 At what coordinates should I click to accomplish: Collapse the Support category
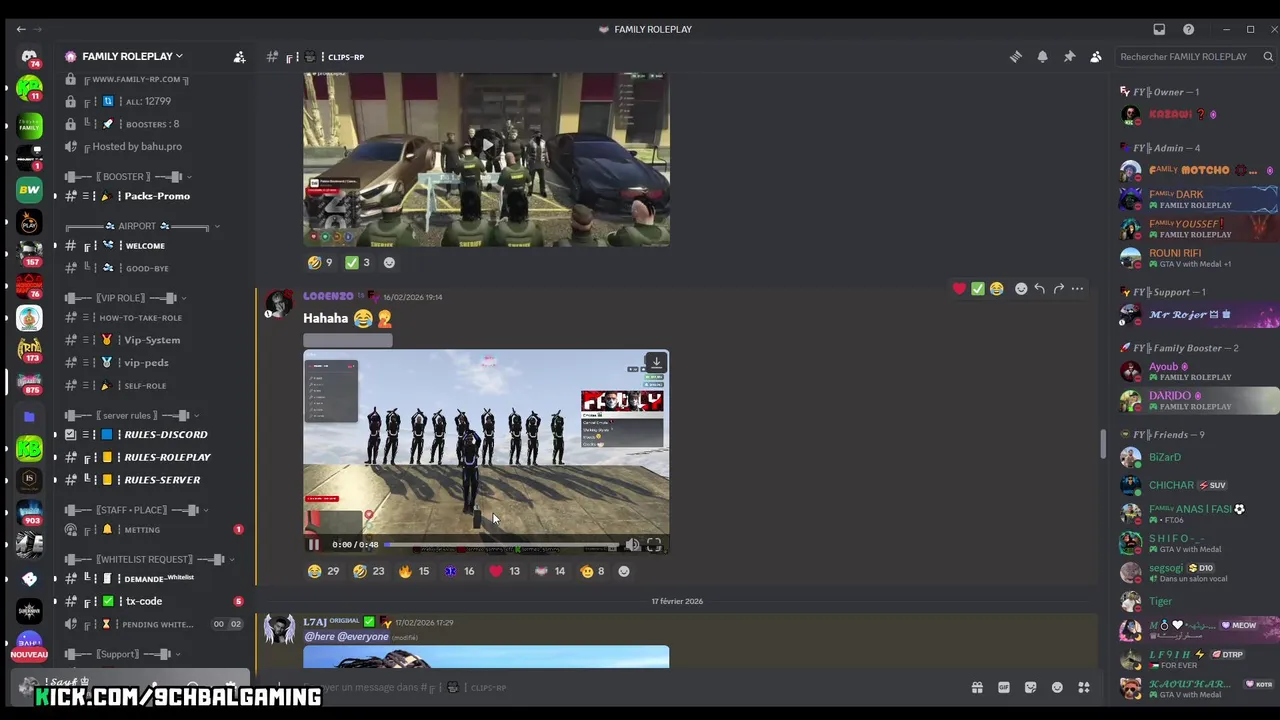pyautogui.click(x=124, y=654)
